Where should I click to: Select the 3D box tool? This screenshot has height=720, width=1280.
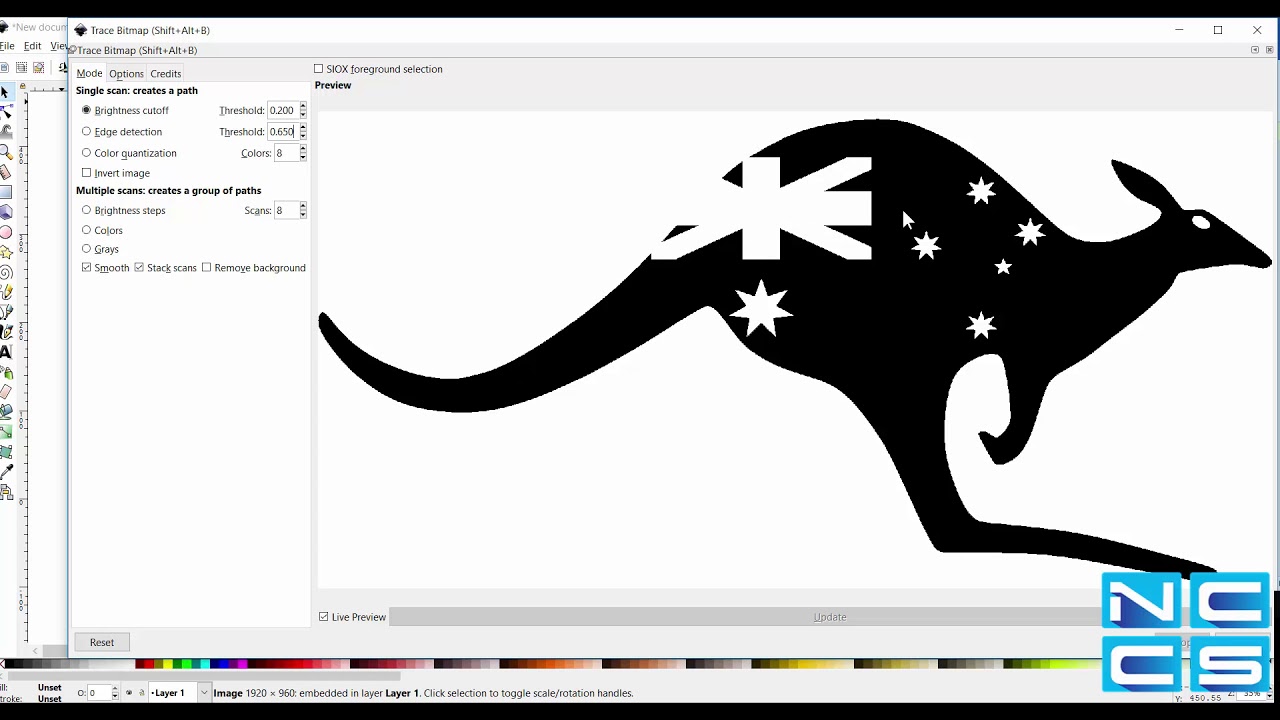(x=6, y=211)
